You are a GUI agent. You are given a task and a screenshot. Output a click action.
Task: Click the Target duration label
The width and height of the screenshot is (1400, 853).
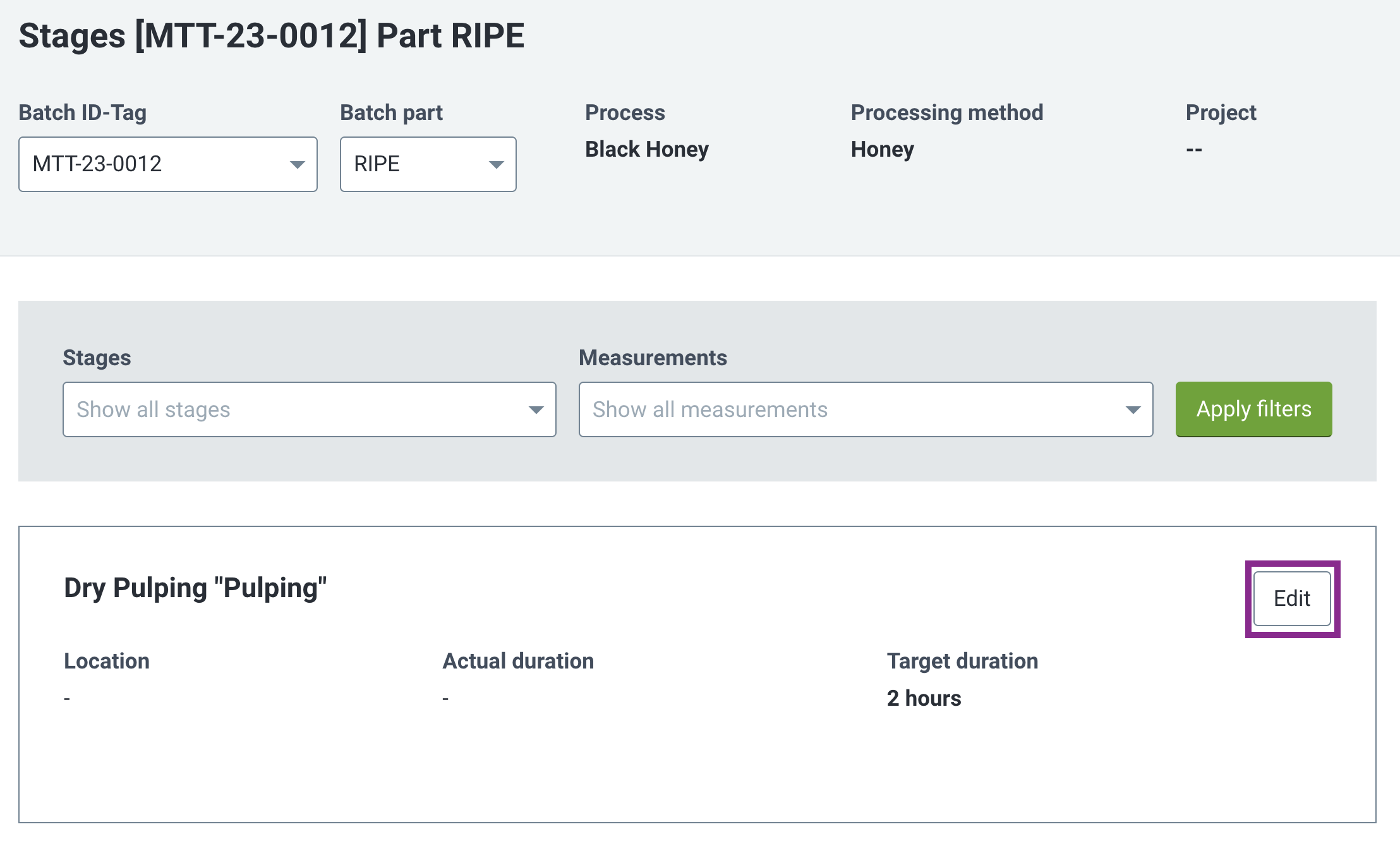(x=963, y=661)
